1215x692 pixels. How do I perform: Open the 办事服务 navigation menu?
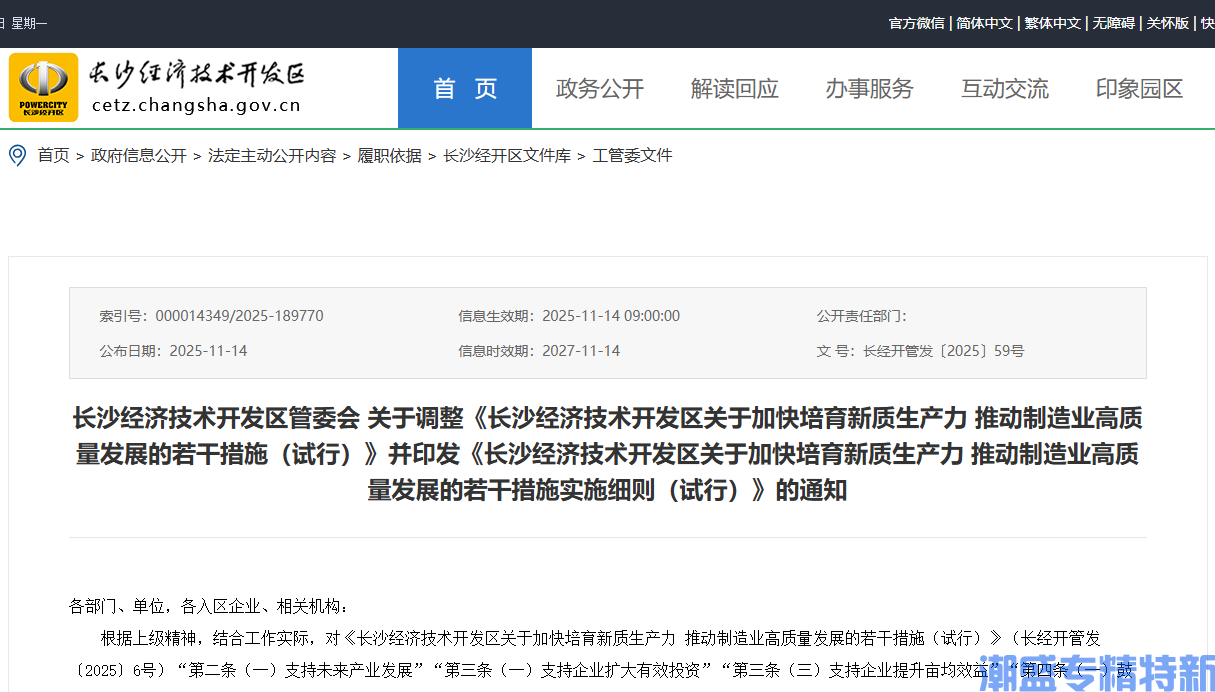point(869,88)
